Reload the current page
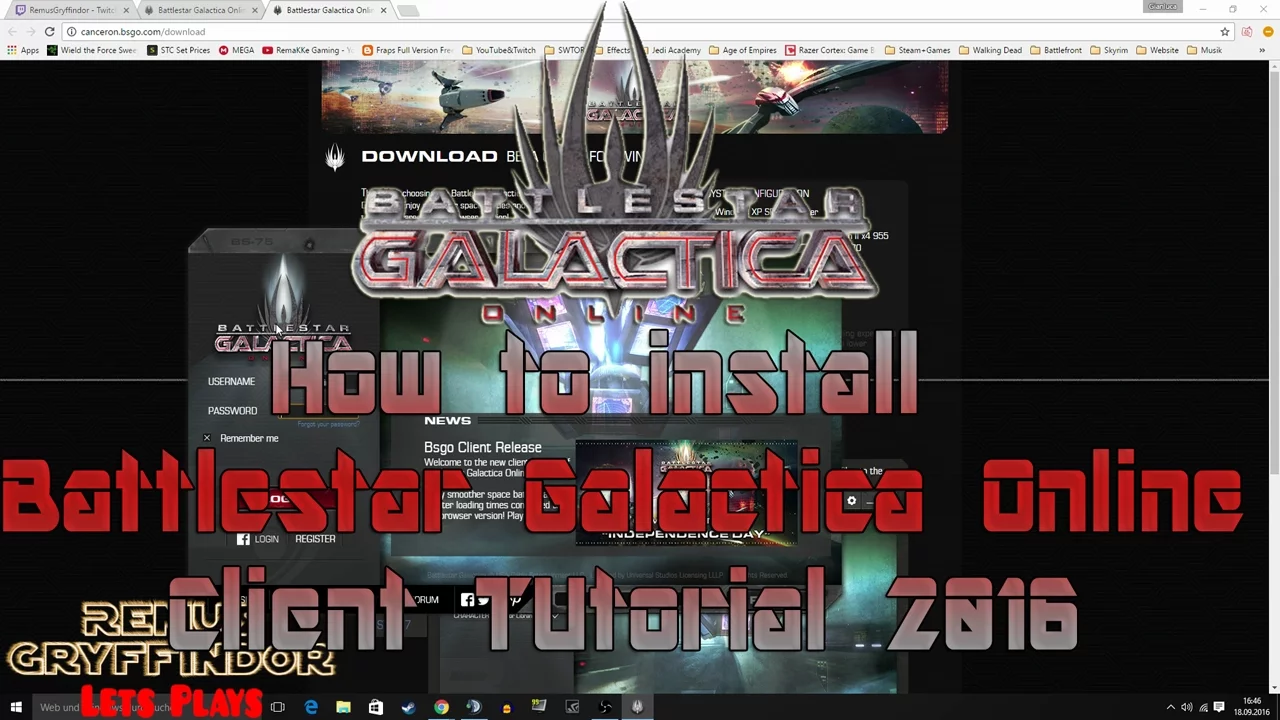 (x=49, y=32)
